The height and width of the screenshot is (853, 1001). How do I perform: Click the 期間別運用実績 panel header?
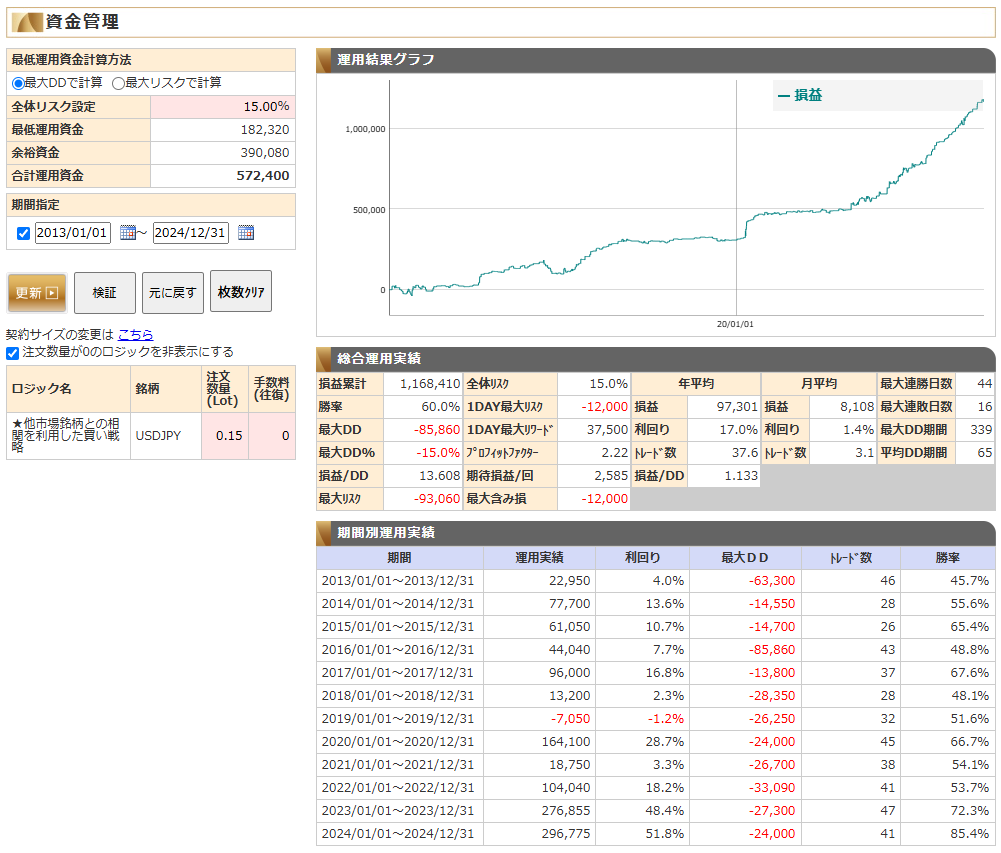656,532
